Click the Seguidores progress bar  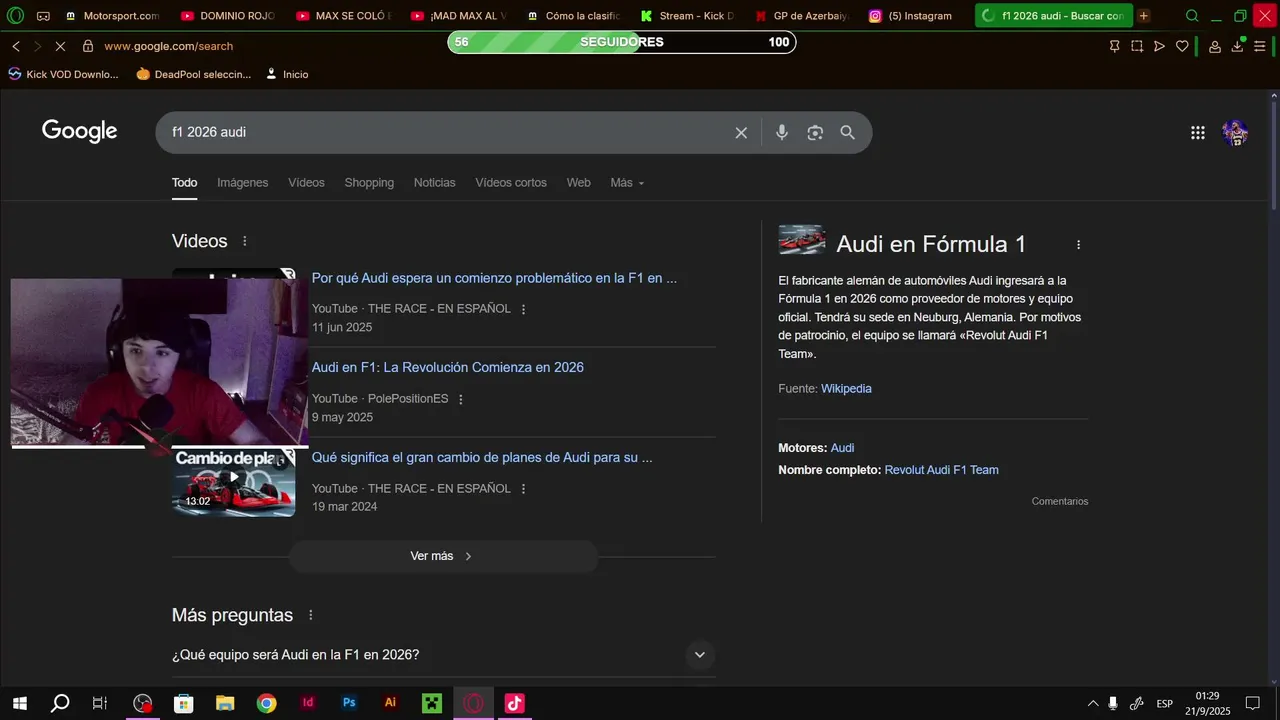tap(621, 42)
